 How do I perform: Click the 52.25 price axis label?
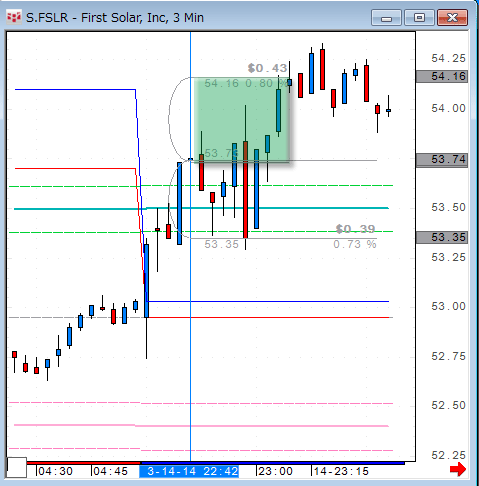448,455
